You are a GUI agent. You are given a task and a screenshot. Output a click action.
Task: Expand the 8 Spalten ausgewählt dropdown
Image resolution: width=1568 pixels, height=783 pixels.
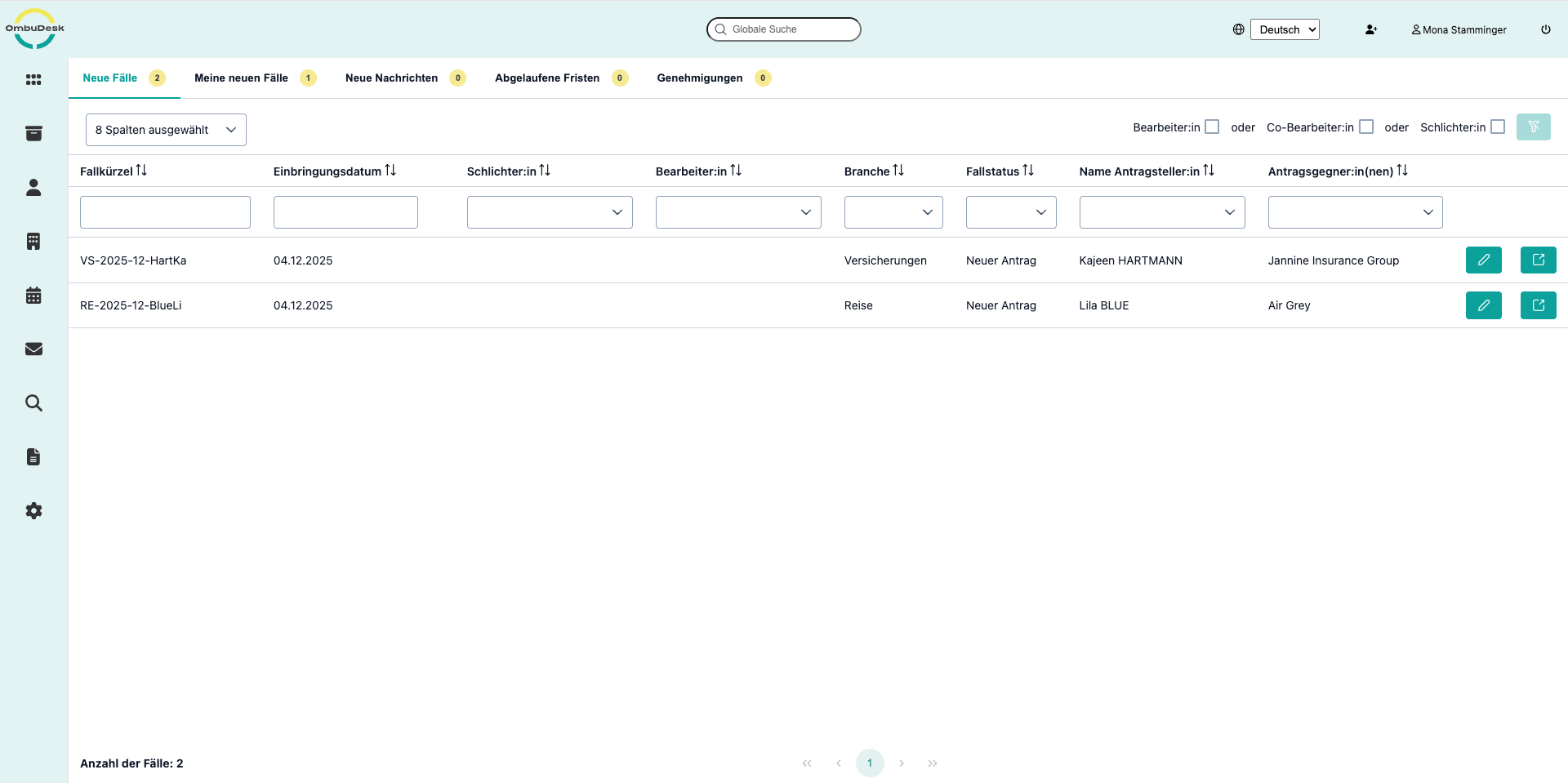click(x=166, y=130)
